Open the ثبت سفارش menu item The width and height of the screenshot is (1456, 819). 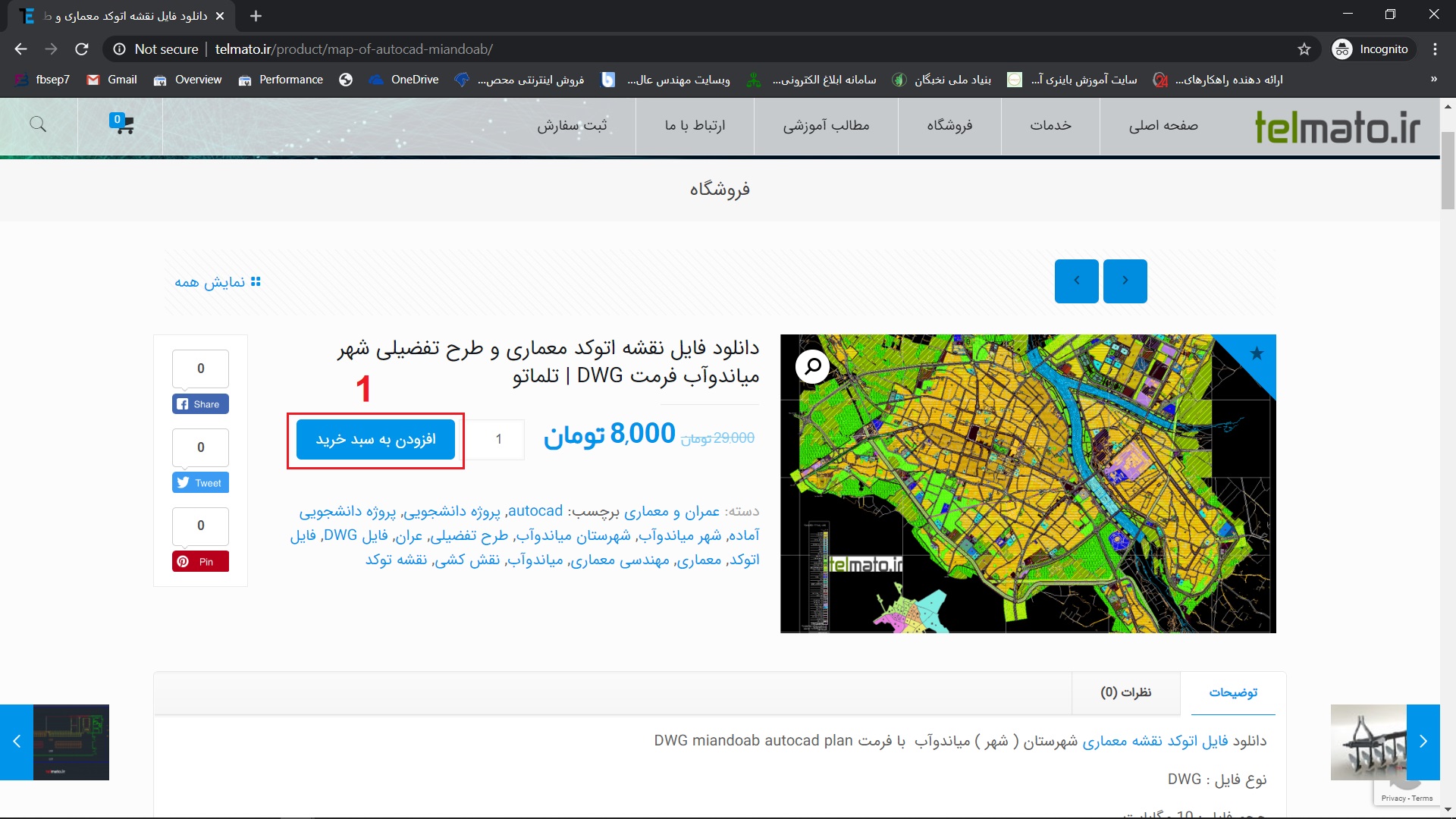(x=572, y=126)
